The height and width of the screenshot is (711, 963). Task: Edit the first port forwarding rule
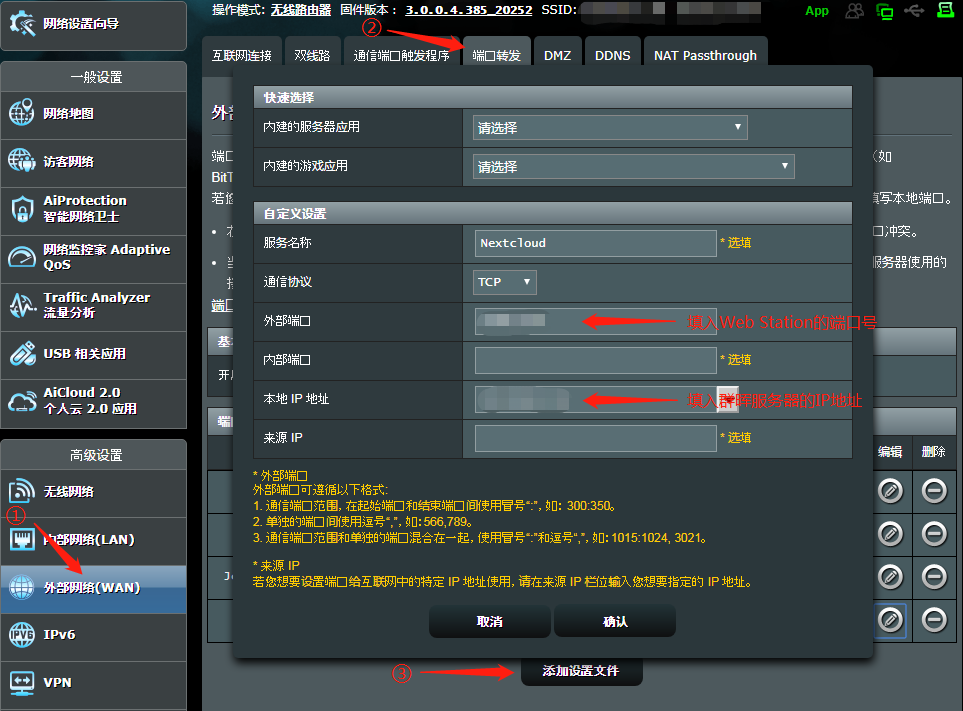[890, 491]
